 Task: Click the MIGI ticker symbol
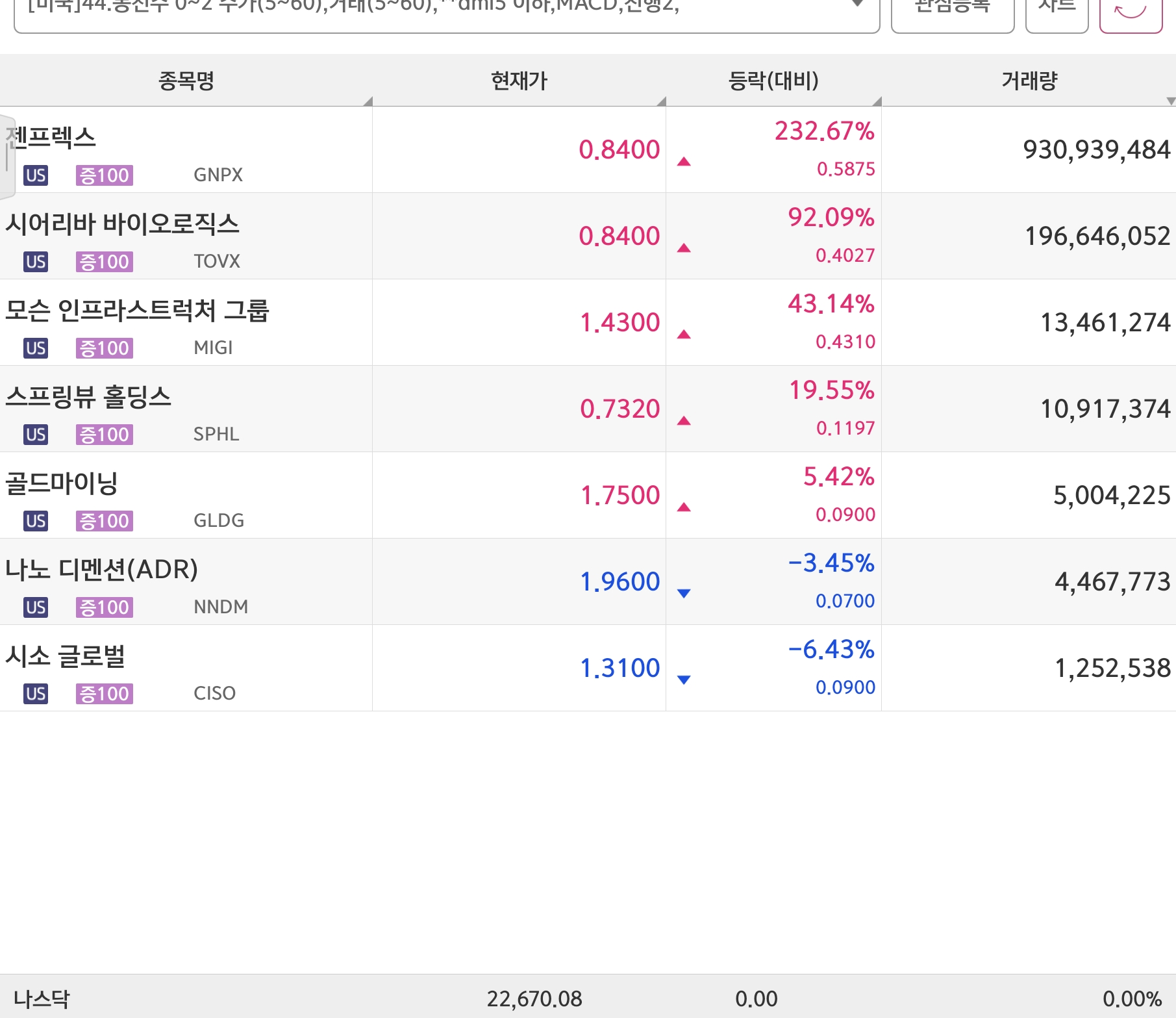213,348
